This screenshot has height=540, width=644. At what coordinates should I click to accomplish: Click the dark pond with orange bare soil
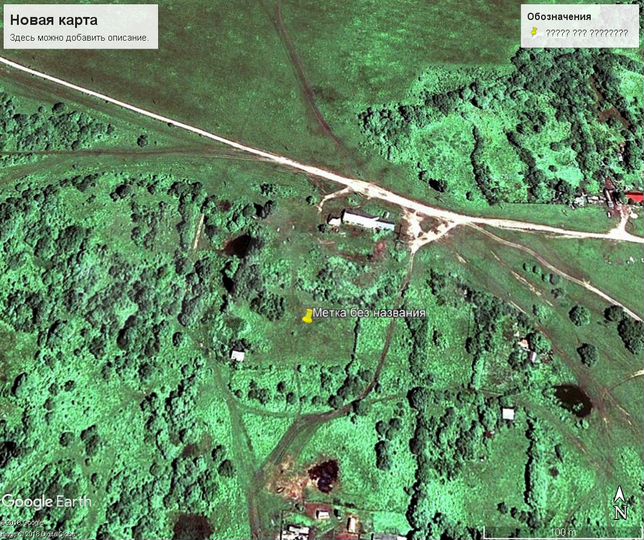321,475
